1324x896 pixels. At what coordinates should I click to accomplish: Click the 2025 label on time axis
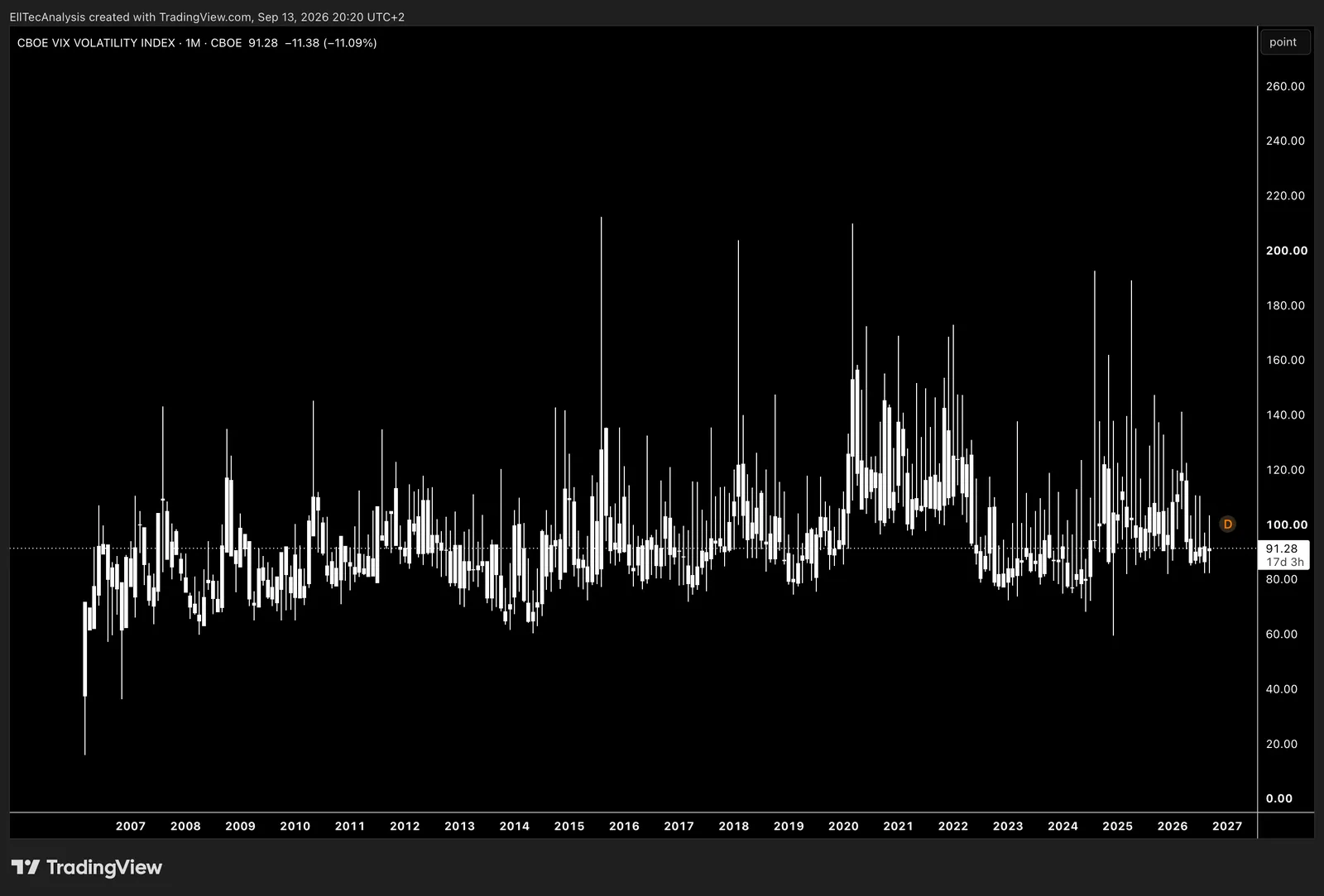(1118, 826)
